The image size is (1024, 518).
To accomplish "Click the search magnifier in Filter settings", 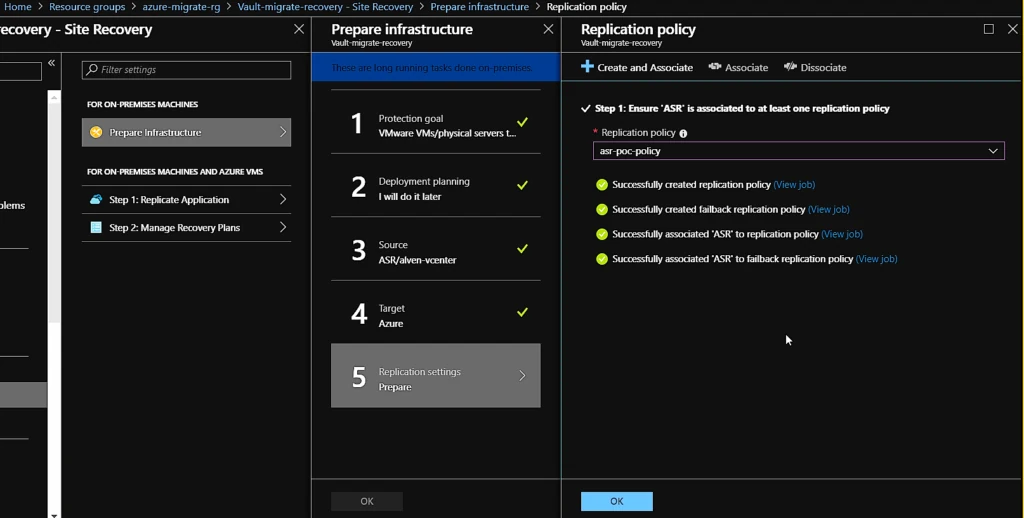I will [92, 69].
